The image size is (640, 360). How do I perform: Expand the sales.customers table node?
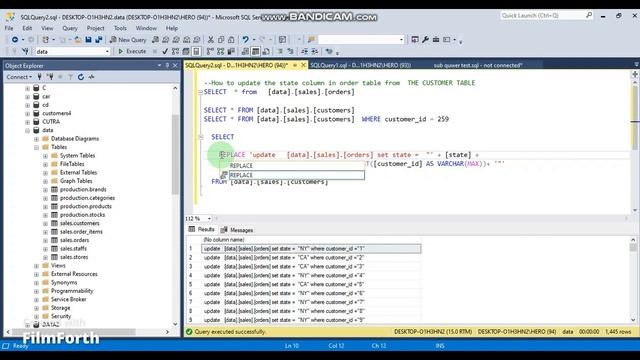pyautogui.click(x=45, y=224)
